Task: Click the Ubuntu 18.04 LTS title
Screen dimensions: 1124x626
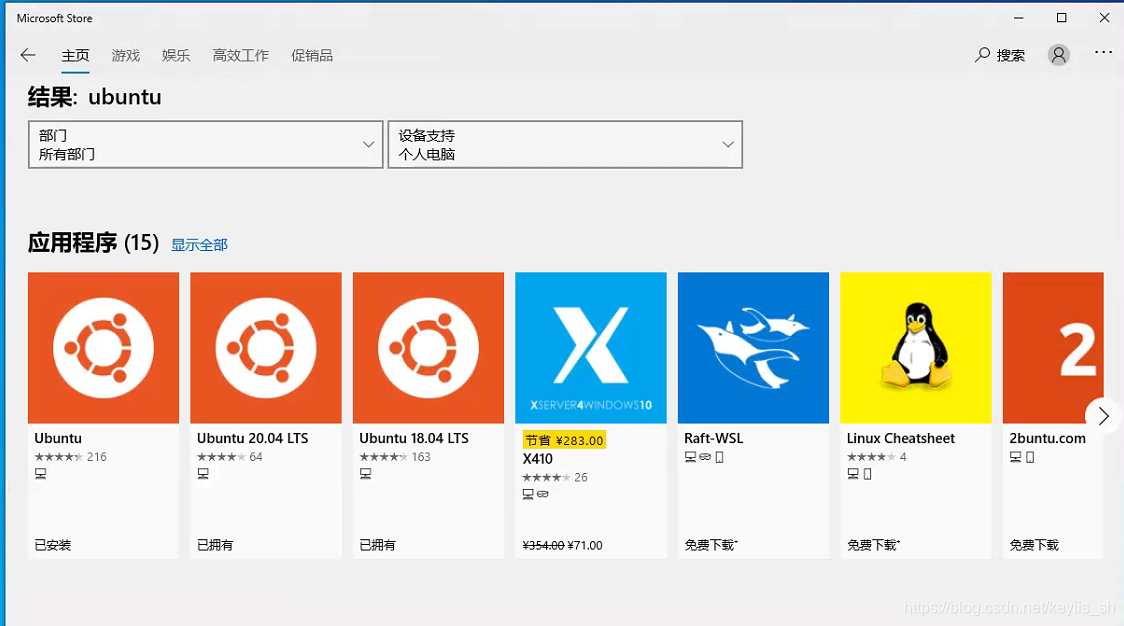Action: 414,438
